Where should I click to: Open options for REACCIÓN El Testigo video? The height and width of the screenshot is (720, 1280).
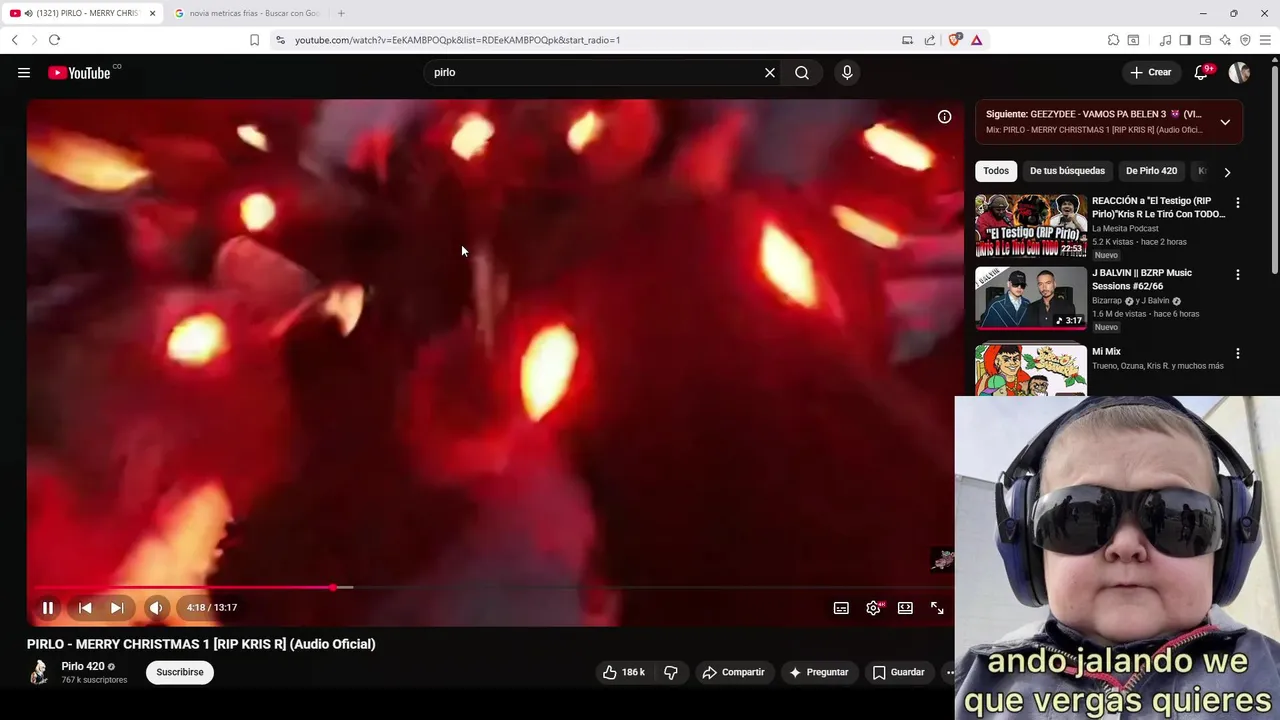pyautogui.click(x=1238, y=203)
